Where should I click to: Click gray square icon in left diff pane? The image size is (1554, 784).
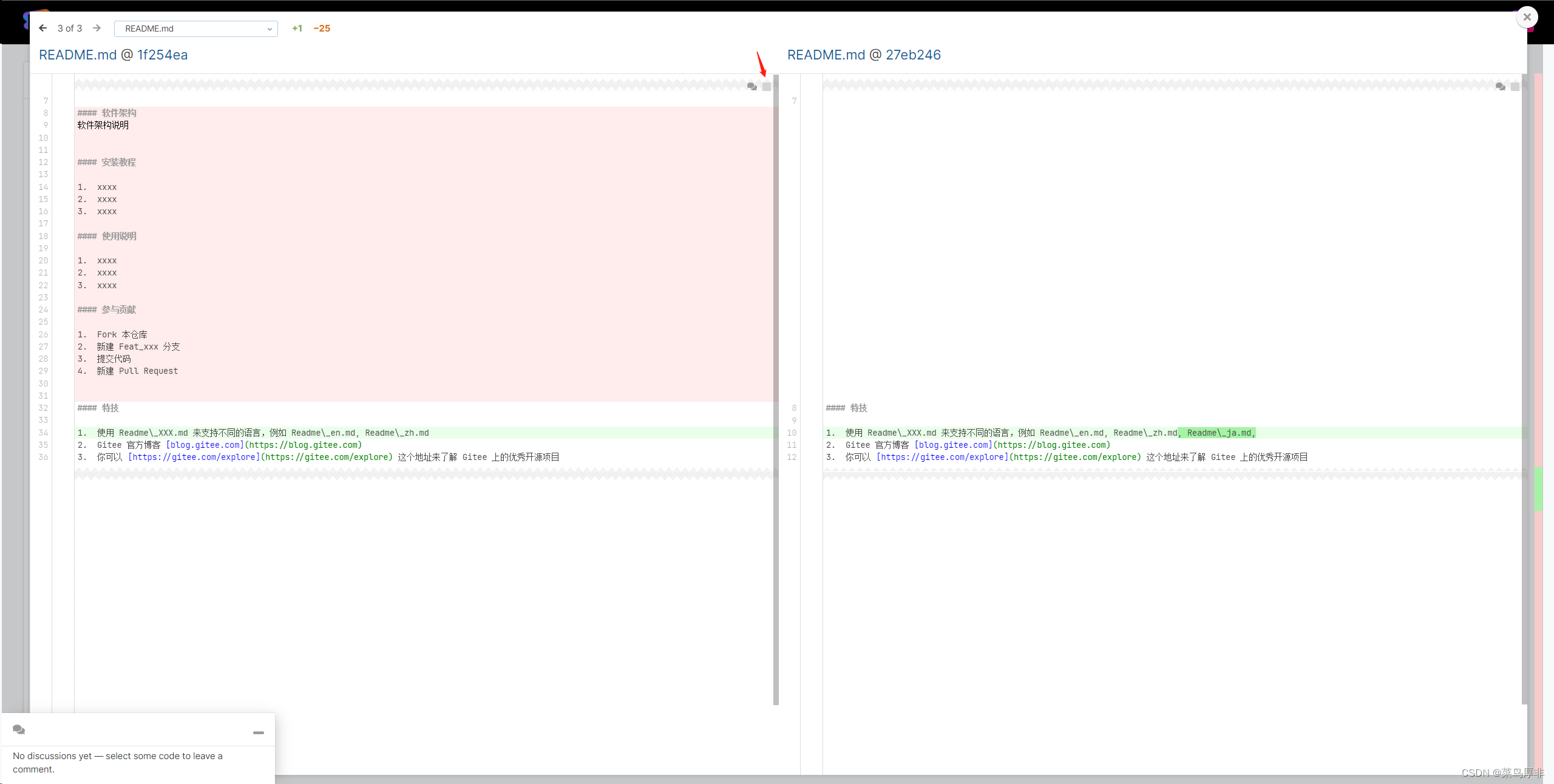coord(767,87)
